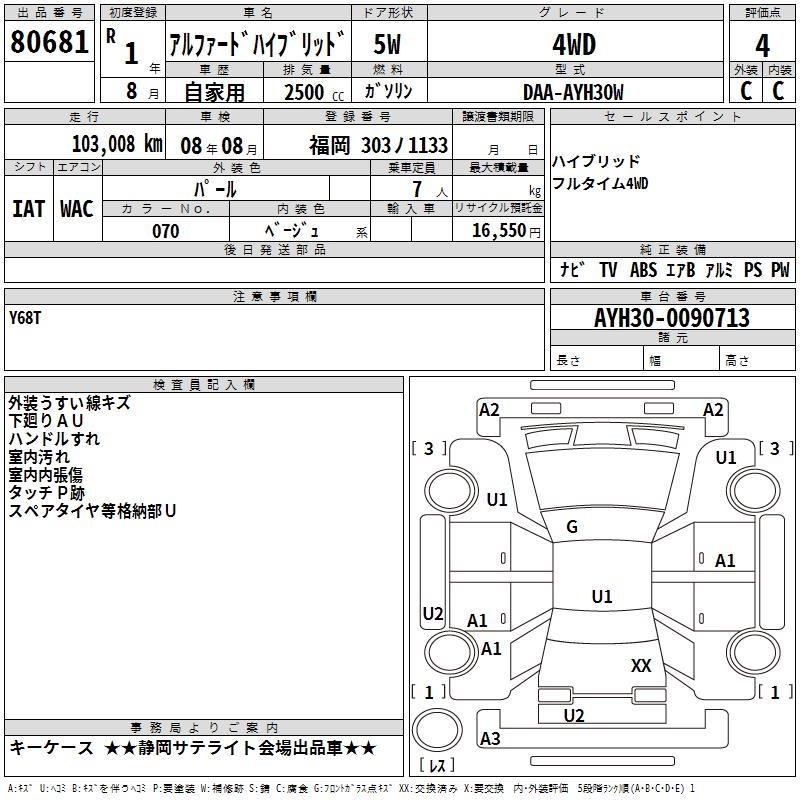Click model code DAA-AYH30W
Image resolution: width=800 pixels, height=800 pixels.
tap(573, 92)
